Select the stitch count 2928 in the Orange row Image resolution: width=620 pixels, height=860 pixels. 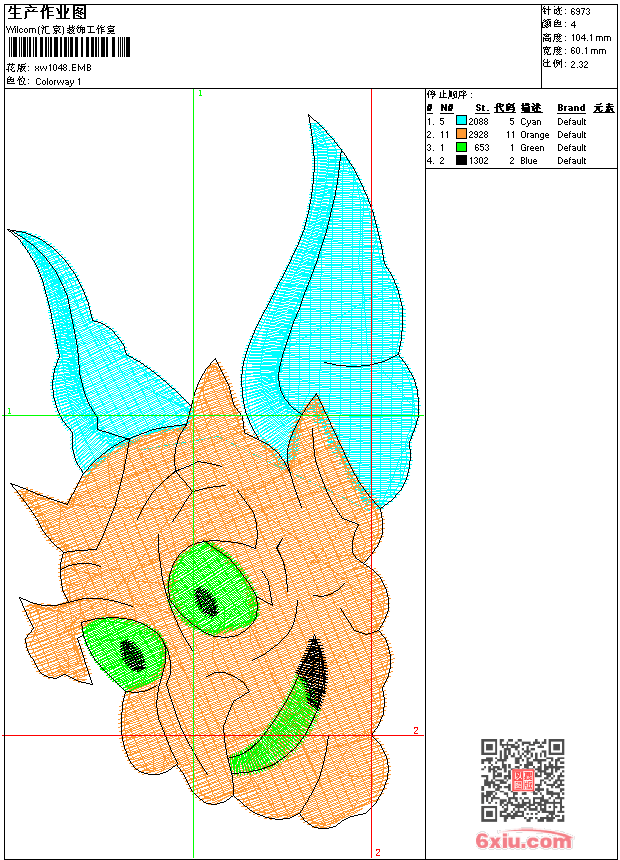pyautogui.click(x=478, y=134)
